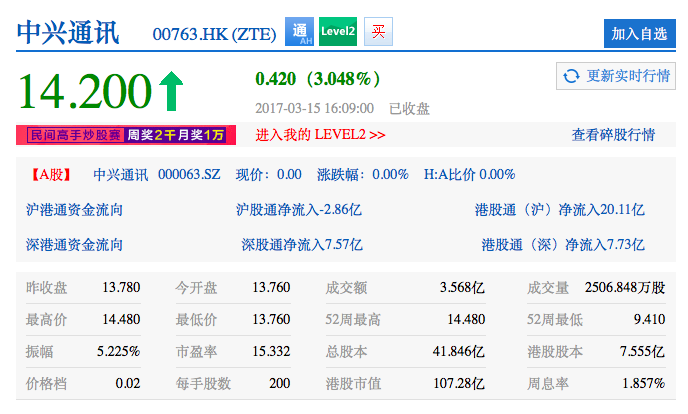
Task: Follow the 进入我的 LEVEL2 link
Action: tap(320, 134)
